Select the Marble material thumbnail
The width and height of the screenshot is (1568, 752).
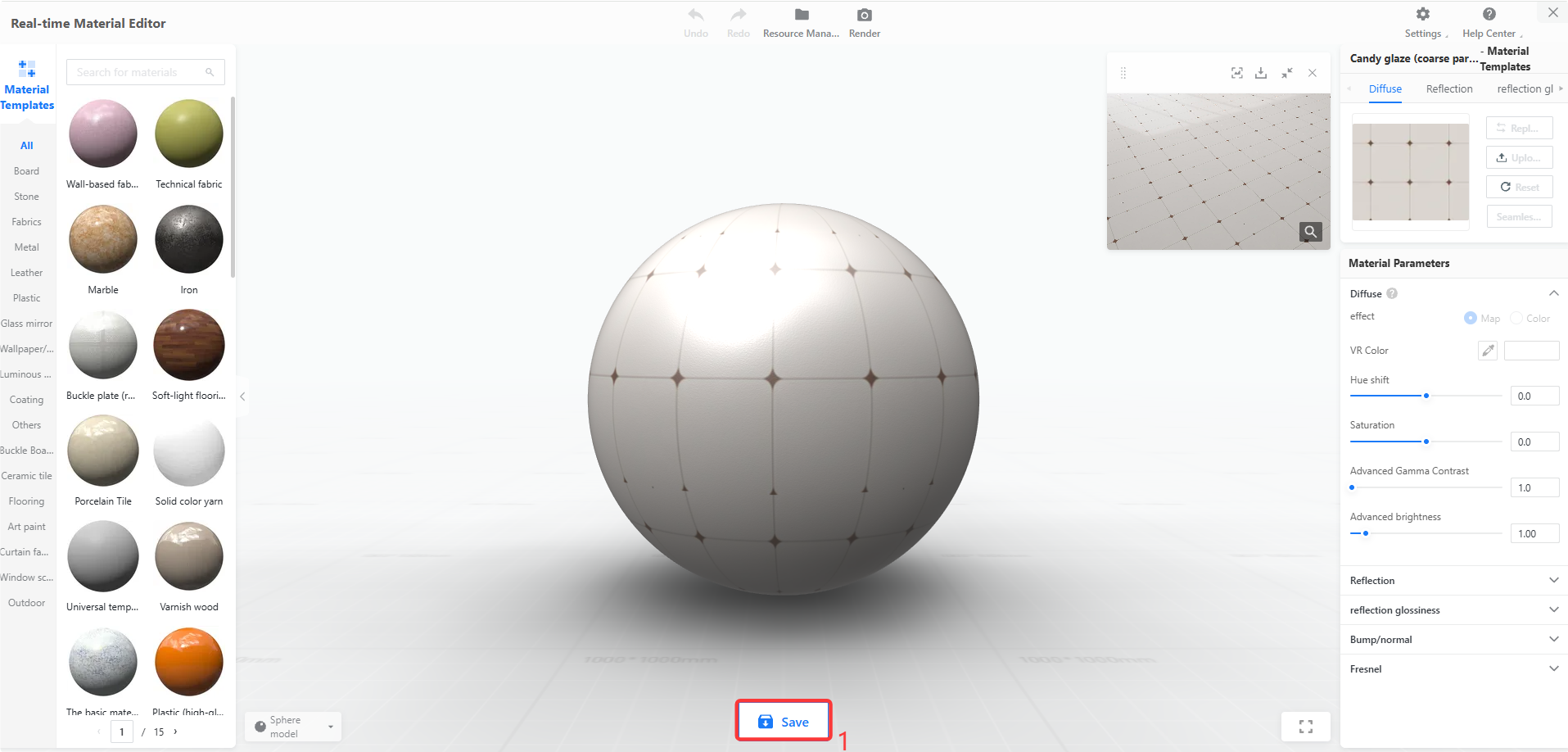click(x=103, y=240)
